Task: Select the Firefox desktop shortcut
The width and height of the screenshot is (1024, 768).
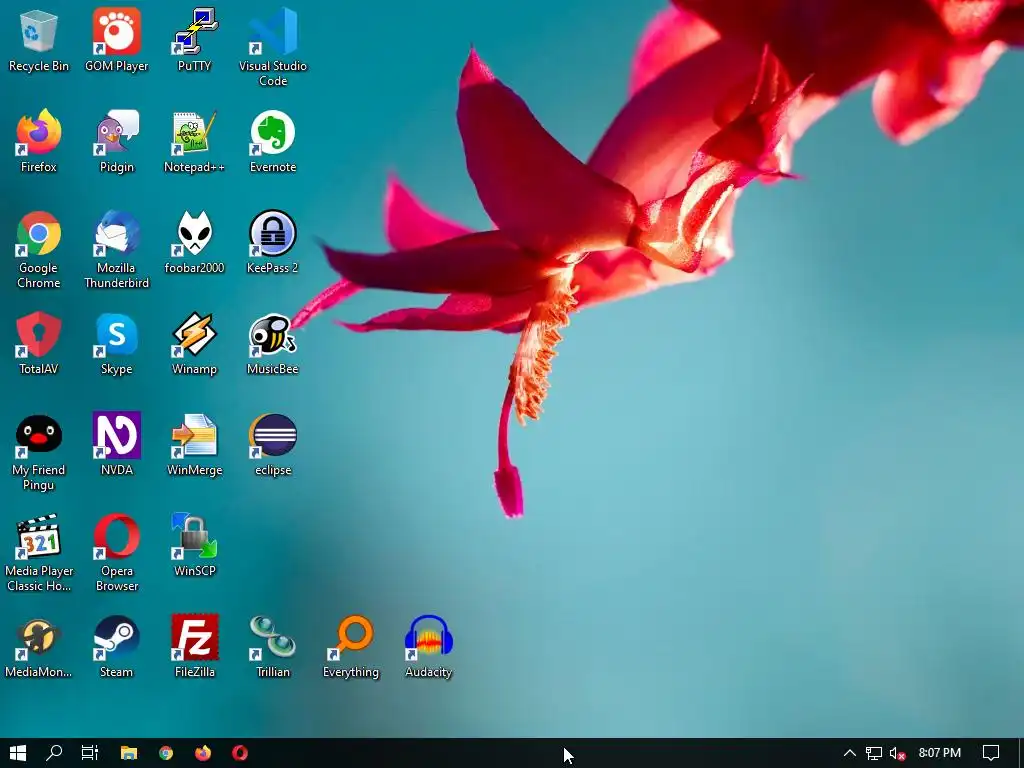Action: [39, 141]
